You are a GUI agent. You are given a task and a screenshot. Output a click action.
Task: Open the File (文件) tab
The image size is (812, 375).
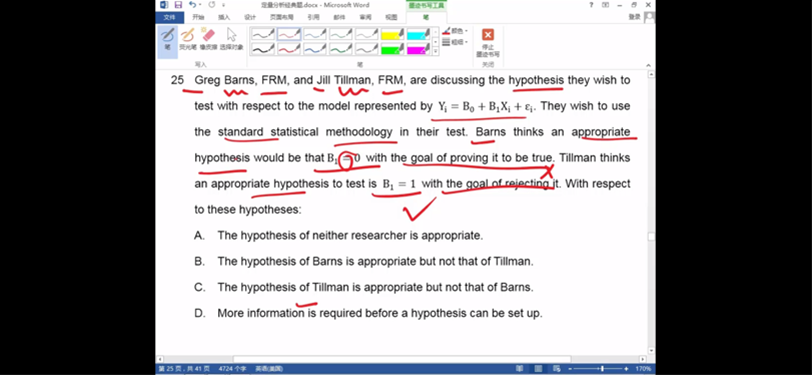pos(169,17)
